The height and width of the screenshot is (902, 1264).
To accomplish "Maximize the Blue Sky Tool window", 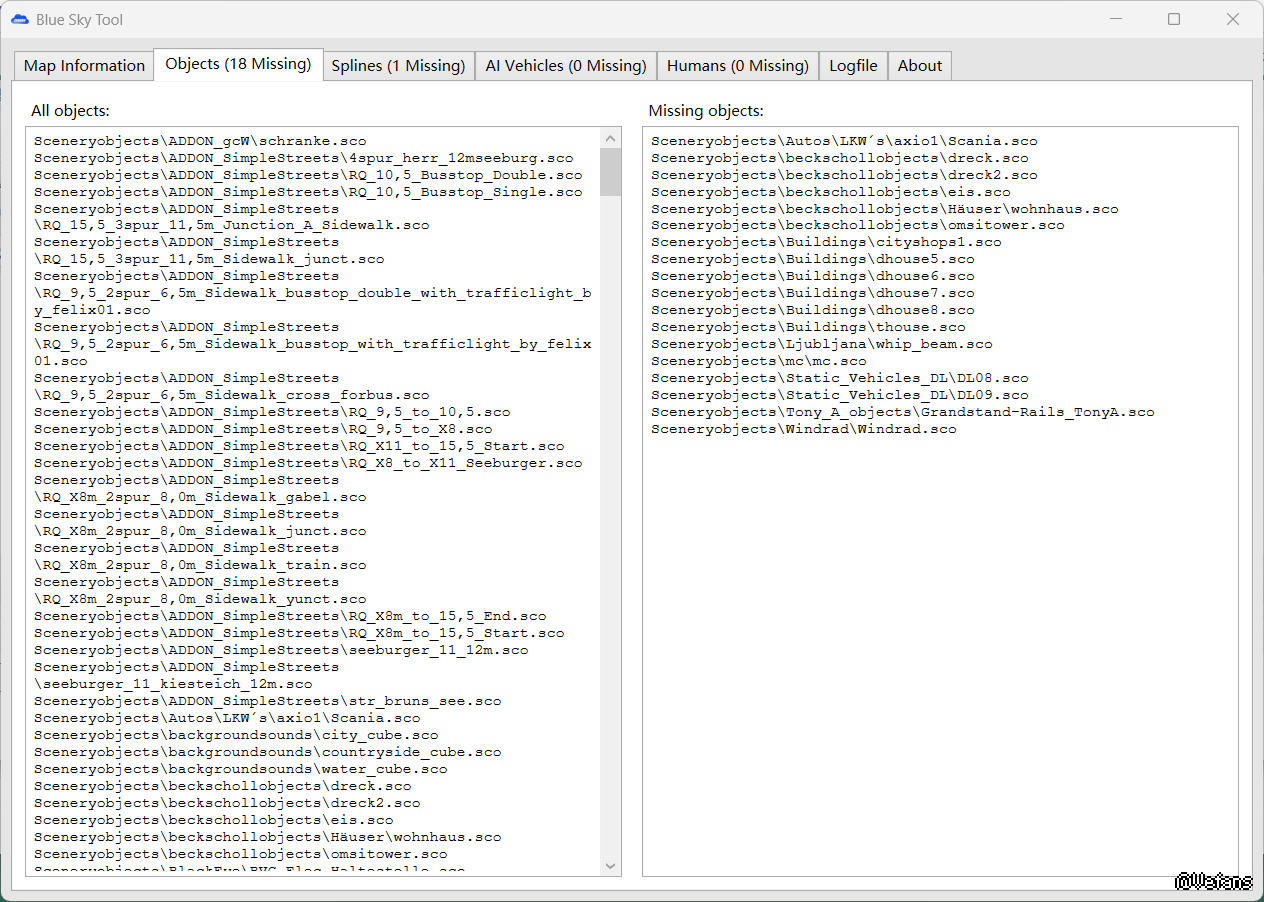I will coord(1174,19).
